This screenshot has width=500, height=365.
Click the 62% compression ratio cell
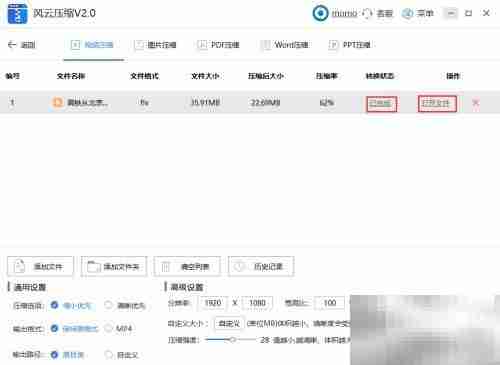[x=326, y=102]
